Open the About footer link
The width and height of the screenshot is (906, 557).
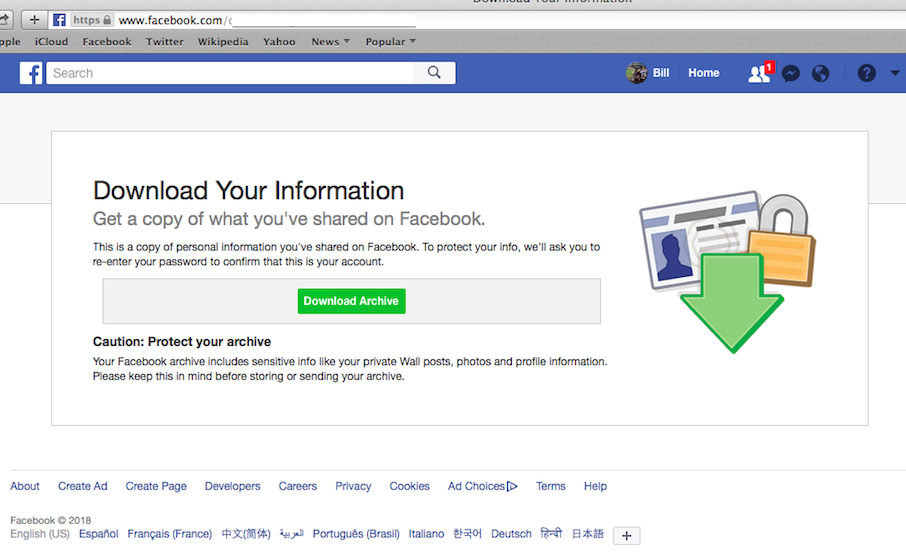[25, 487]
